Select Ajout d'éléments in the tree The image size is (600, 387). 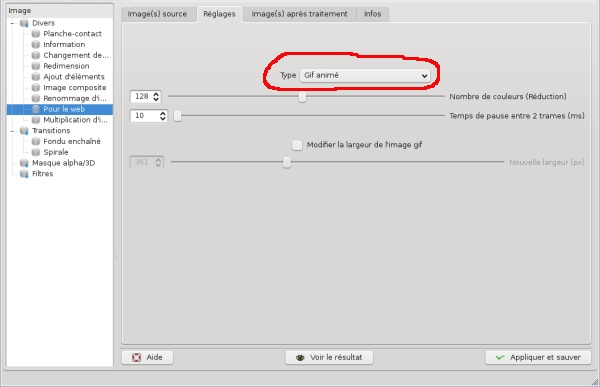[74, 77]
